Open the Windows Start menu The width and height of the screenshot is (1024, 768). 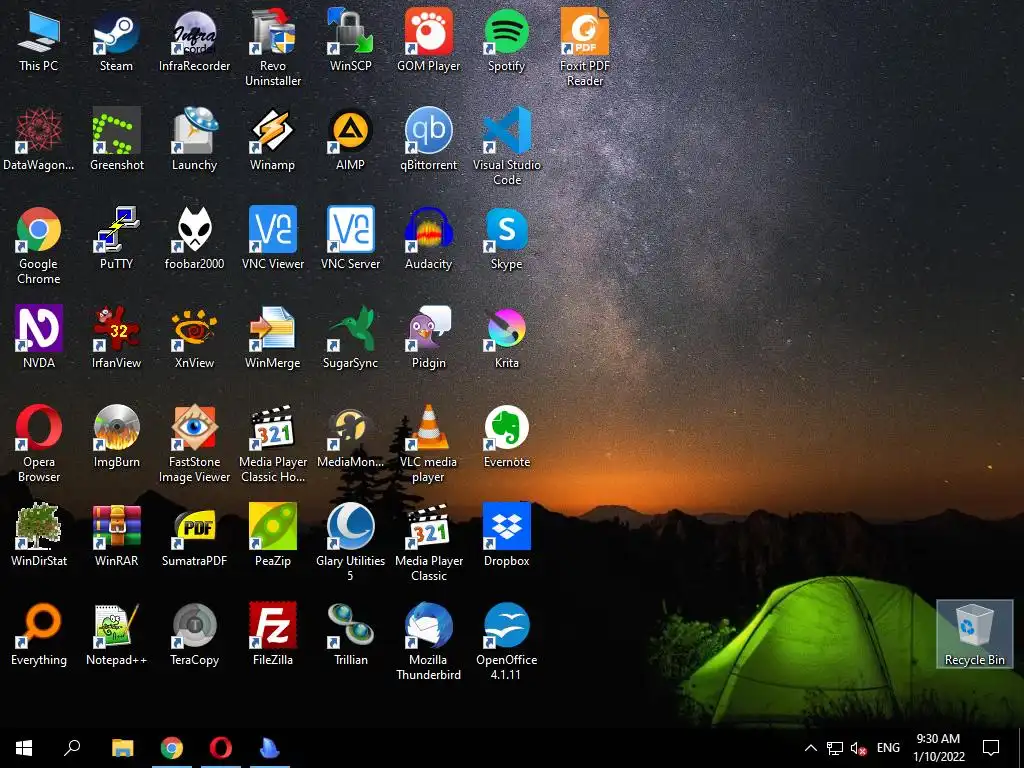point(24,748)
